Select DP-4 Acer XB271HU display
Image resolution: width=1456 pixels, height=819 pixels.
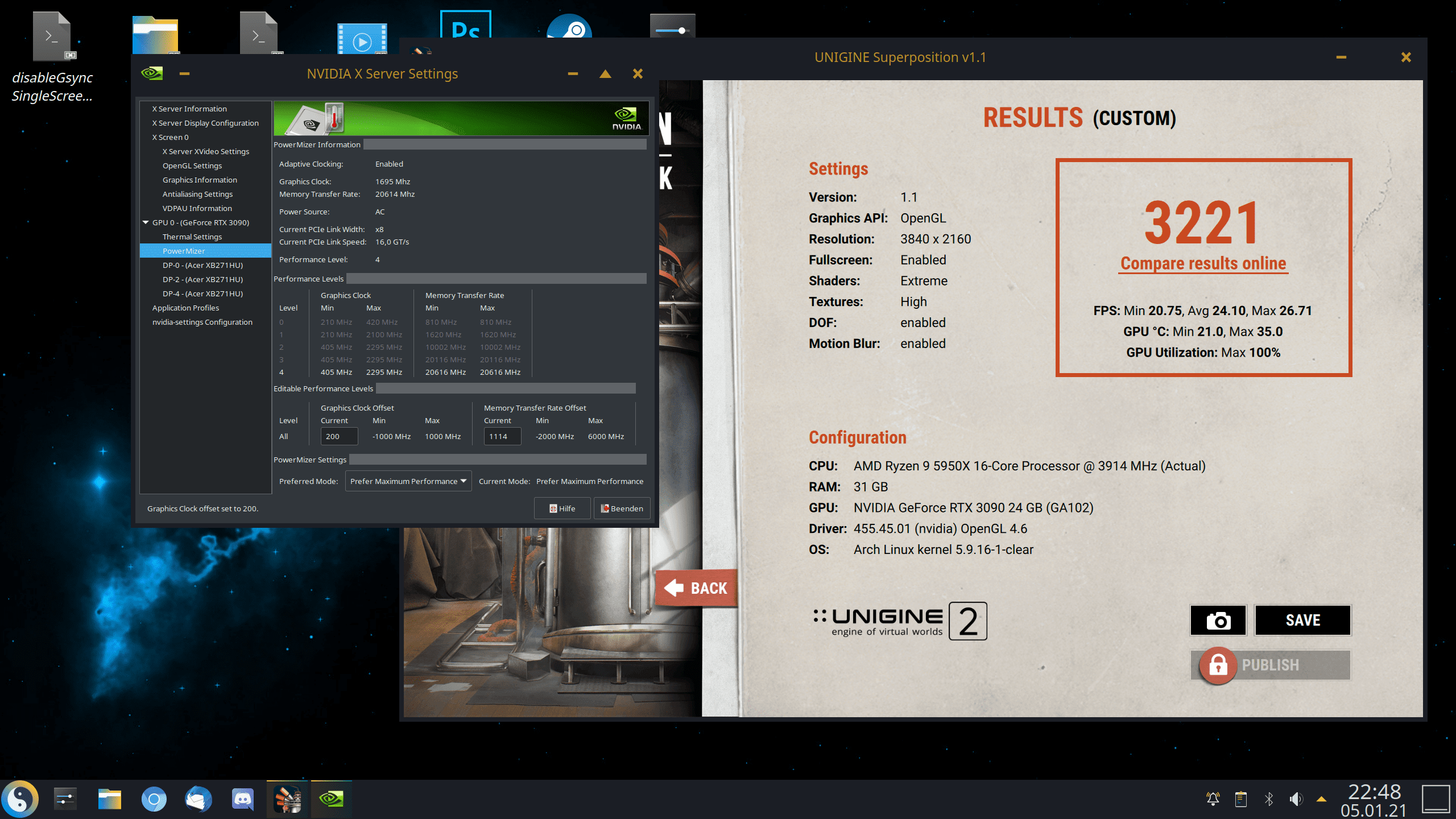point(202,293)
